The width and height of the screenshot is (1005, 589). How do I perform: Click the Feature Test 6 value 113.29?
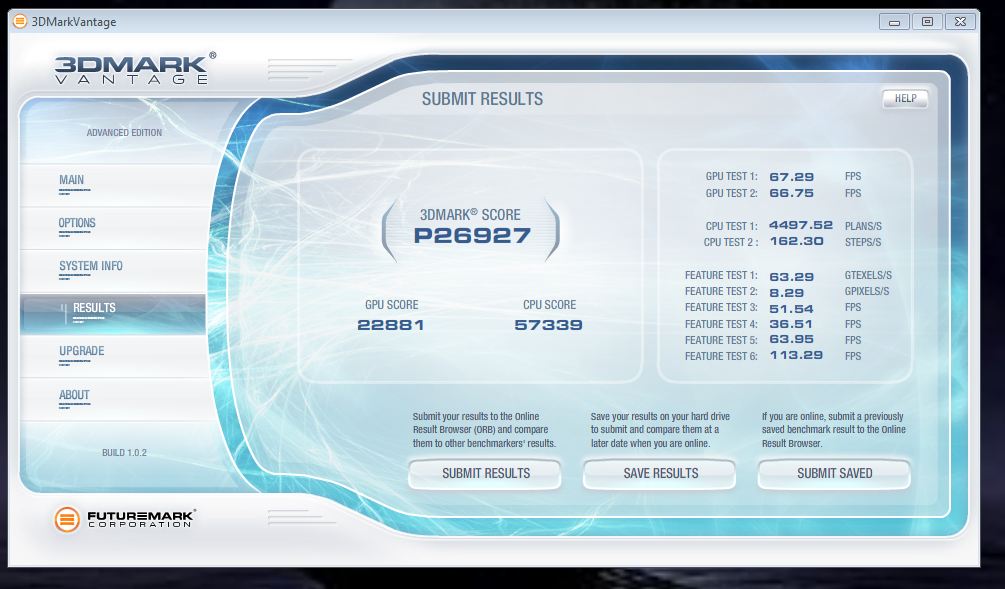tap(796, 354)
